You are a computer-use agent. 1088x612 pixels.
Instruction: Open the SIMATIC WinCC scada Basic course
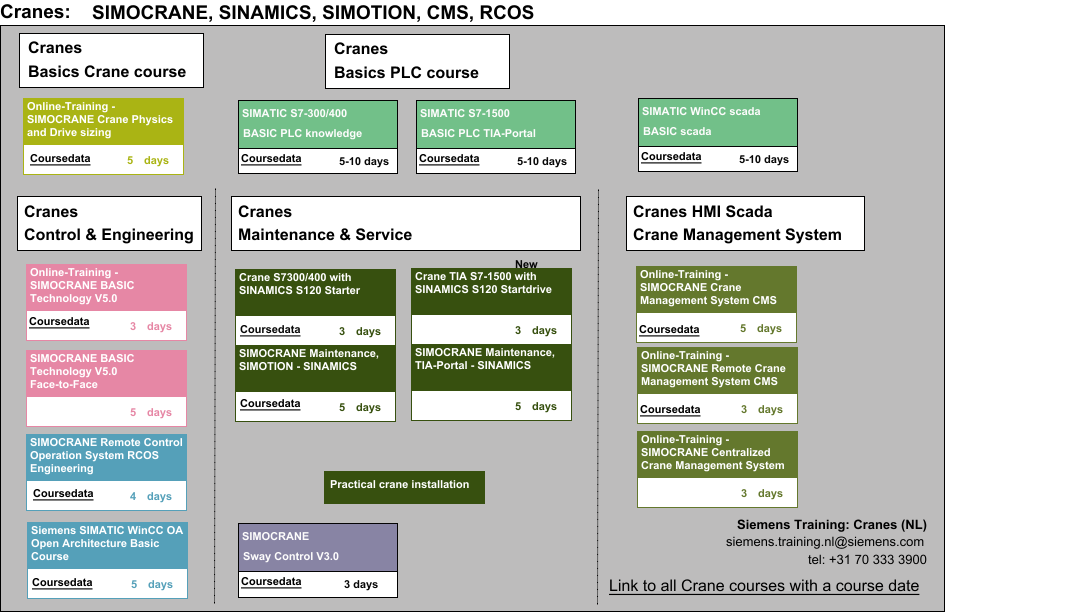(x=717, y=121)
